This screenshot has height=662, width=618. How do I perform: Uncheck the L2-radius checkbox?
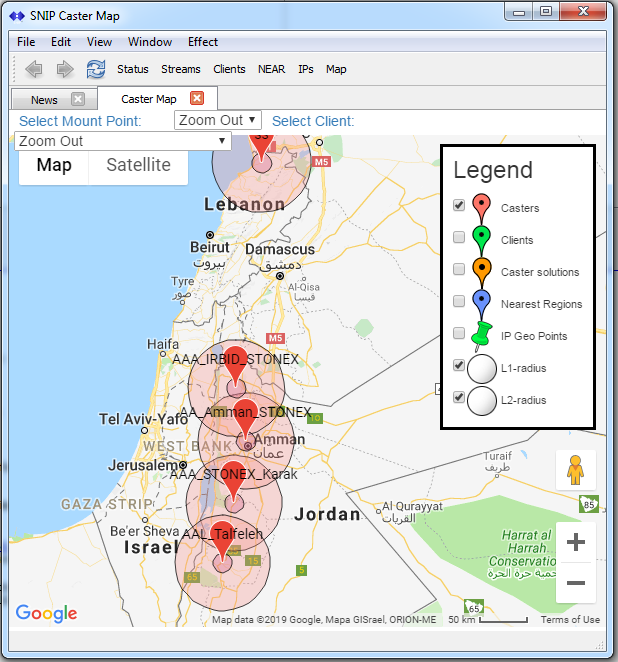click(x=459, y=397)
